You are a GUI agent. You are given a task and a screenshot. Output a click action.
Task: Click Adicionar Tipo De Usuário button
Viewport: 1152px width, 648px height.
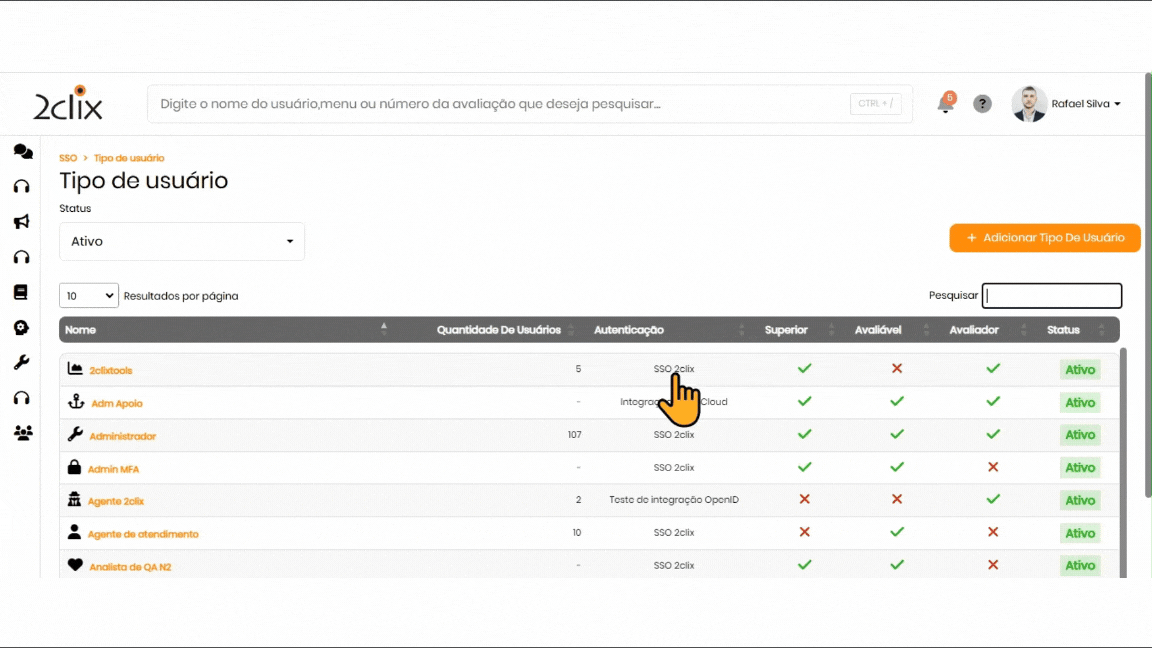coord(1044,238)
